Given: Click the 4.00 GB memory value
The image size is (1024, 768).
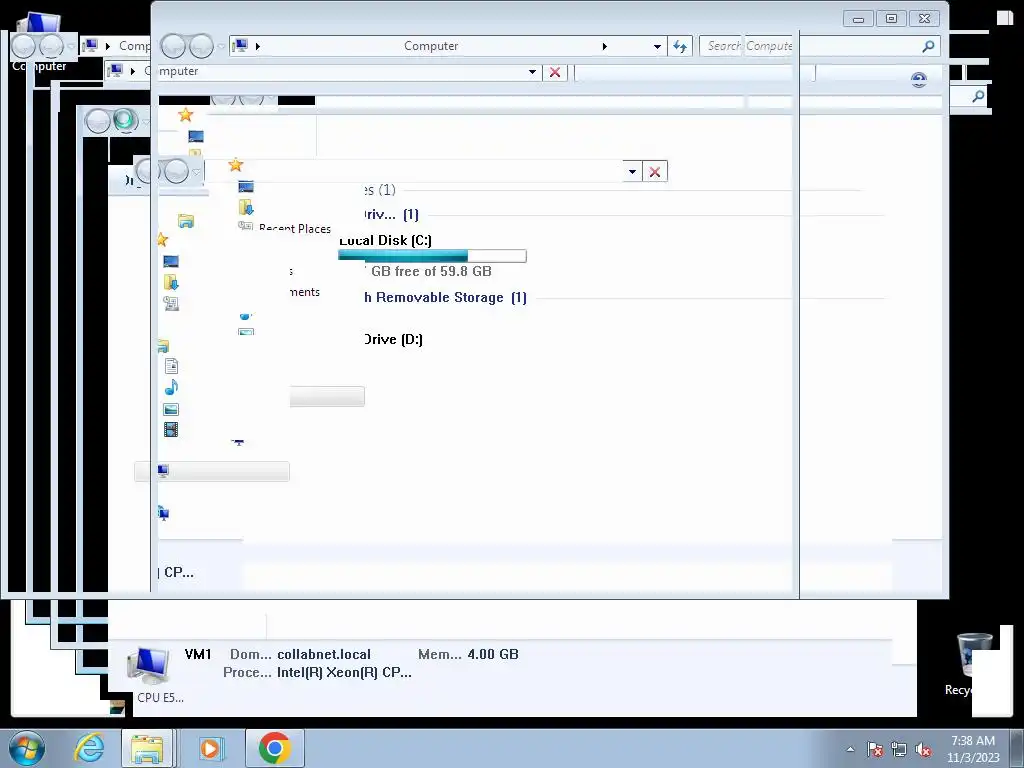Looking at the screenshot, I should point(493,654).
